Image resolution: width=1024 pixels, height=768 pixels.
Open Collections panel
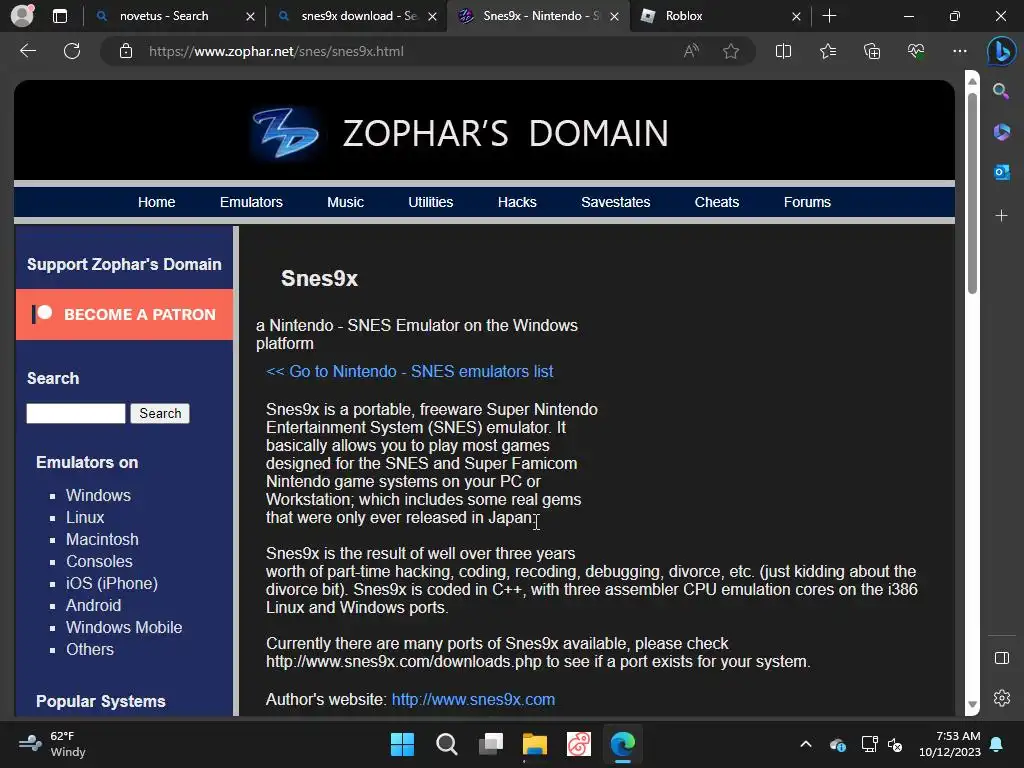872,51
